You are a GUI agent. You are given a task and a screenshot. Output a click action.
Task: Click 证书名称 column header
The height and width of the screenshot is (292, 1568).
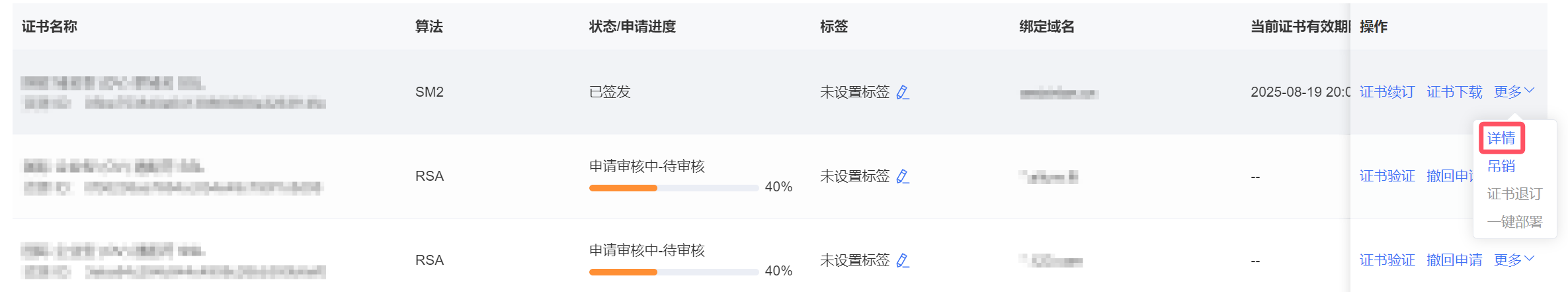click(50, 26)
